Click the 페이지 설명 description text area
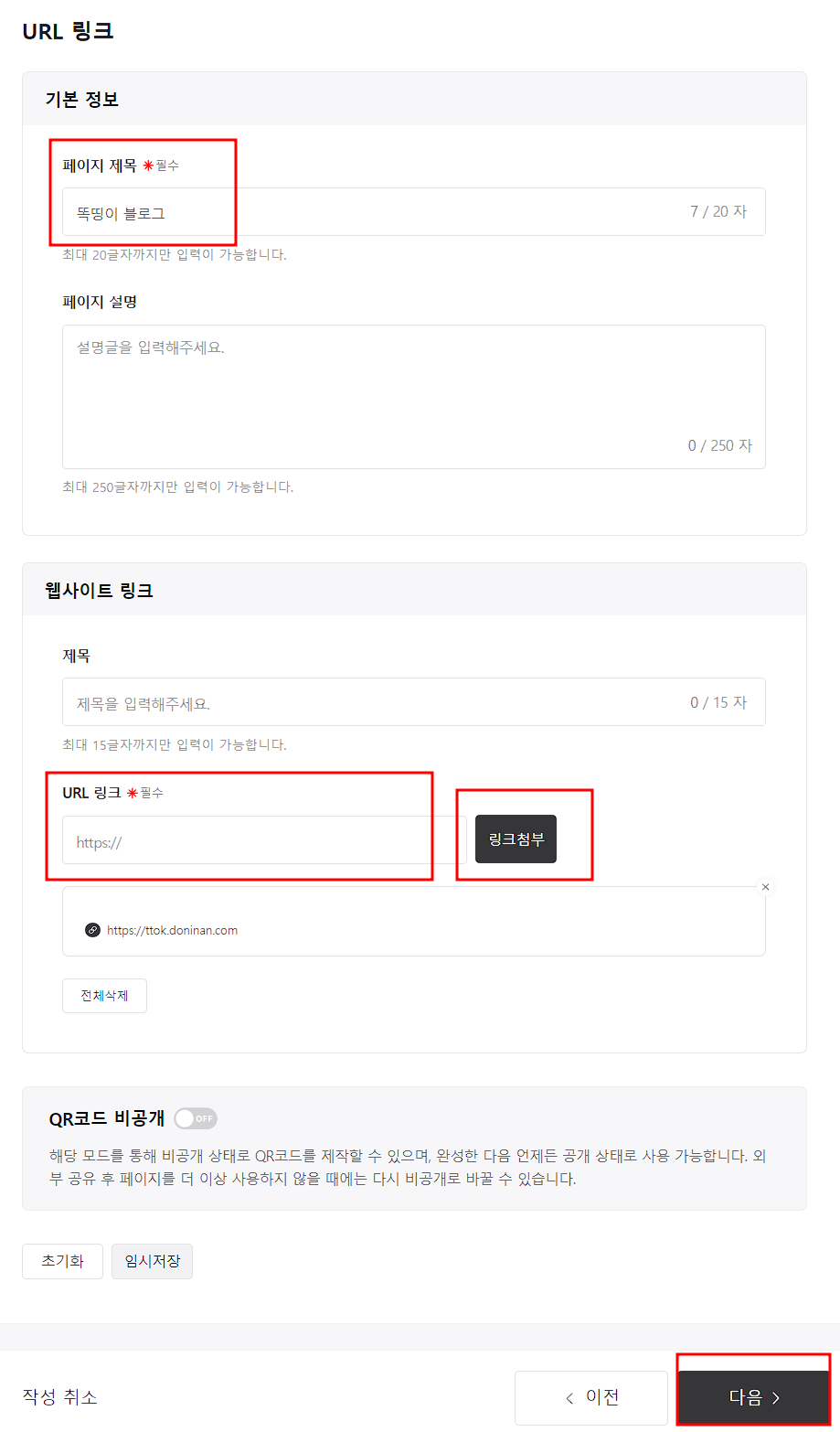 tap(413, 396)
